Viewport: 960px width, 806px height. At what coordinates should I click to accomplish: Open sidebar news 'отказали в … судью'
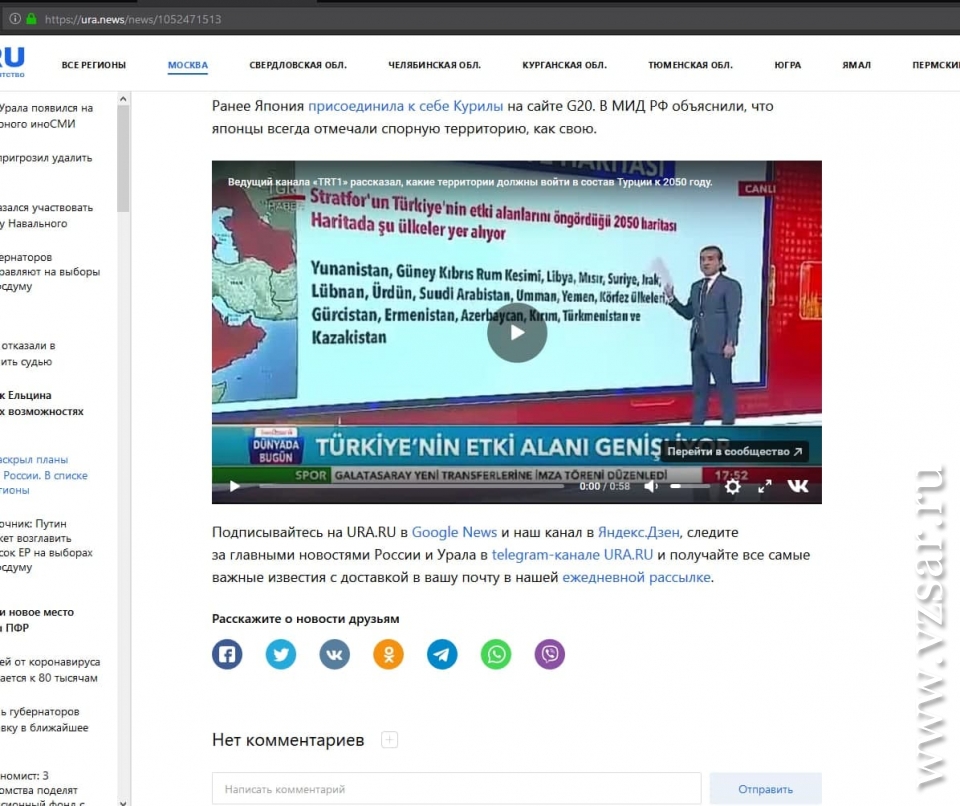[28, 353]
